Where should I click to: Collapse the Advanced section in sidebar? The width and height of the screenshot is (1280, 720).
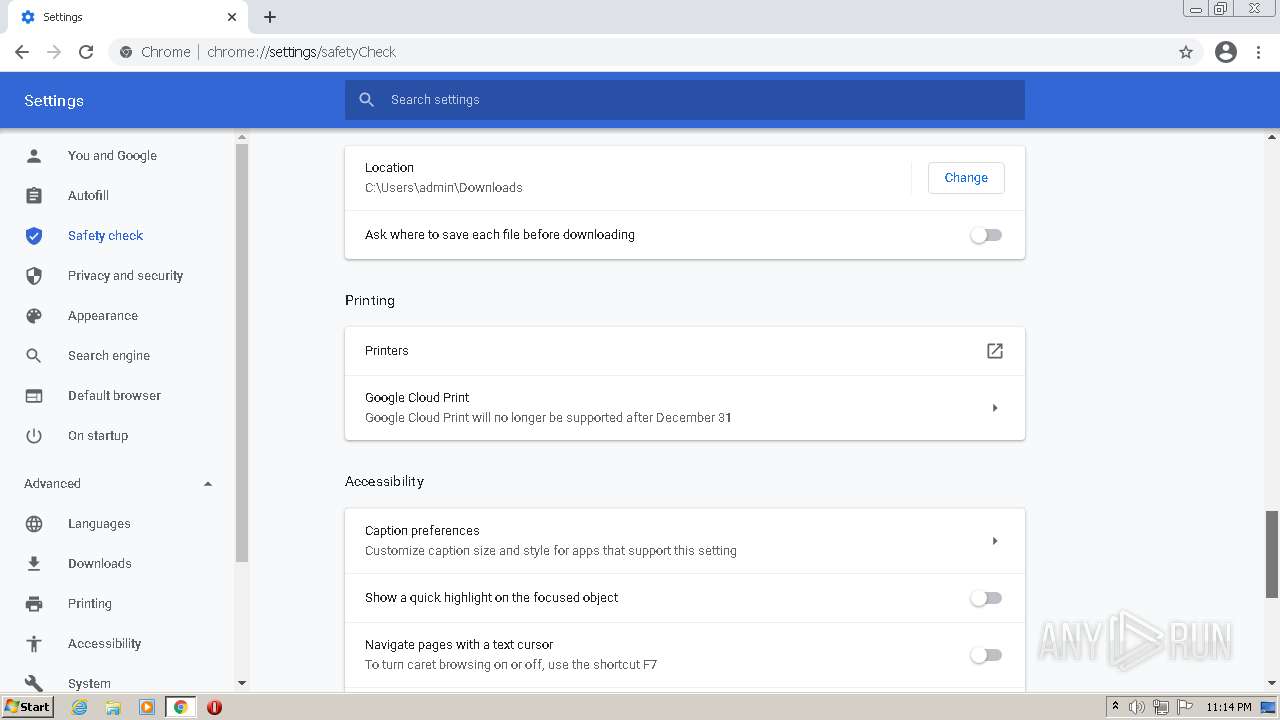[208, 484]
